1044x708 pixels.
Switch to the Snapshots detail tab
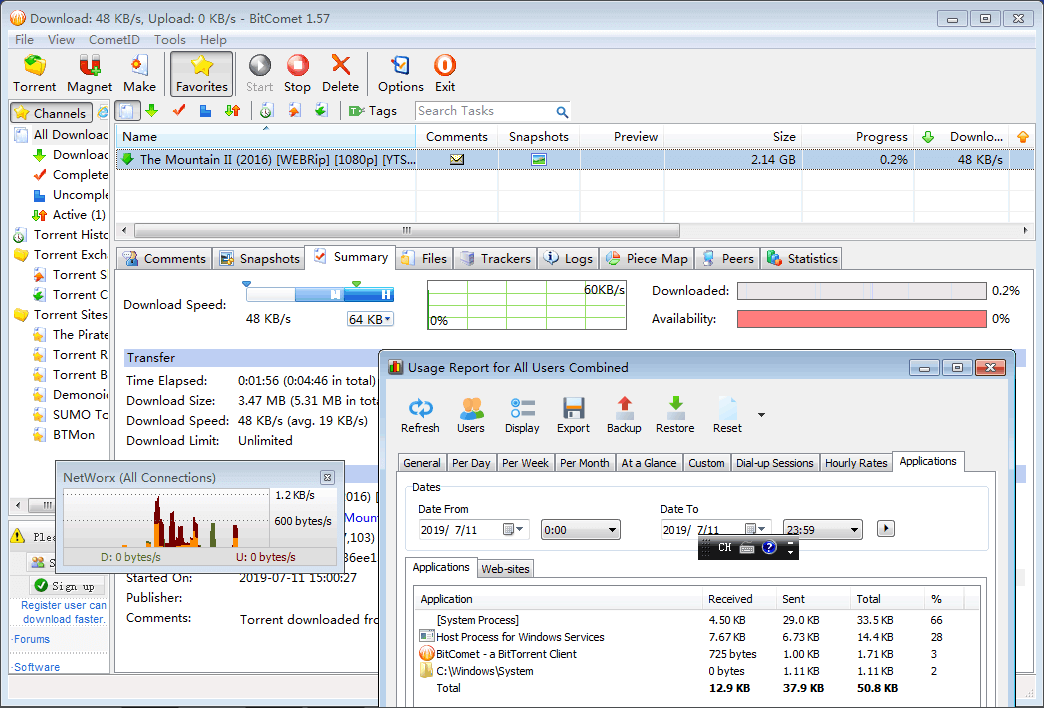[x=260, y=258]
